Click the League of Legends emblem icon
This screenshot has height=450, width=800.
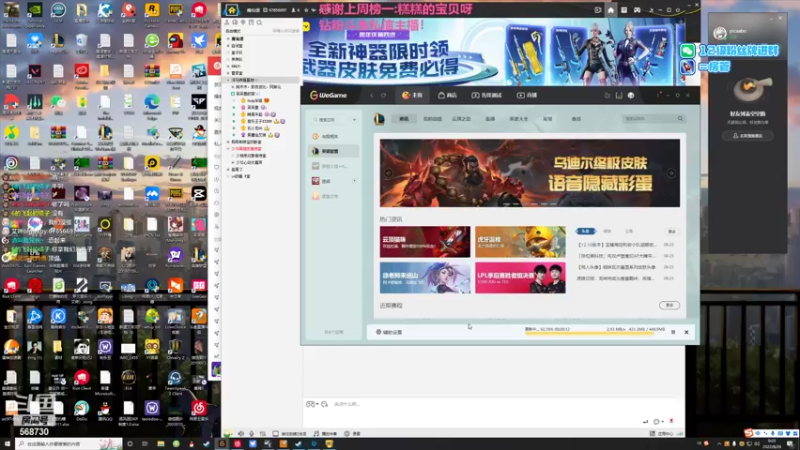click(379, 119)
